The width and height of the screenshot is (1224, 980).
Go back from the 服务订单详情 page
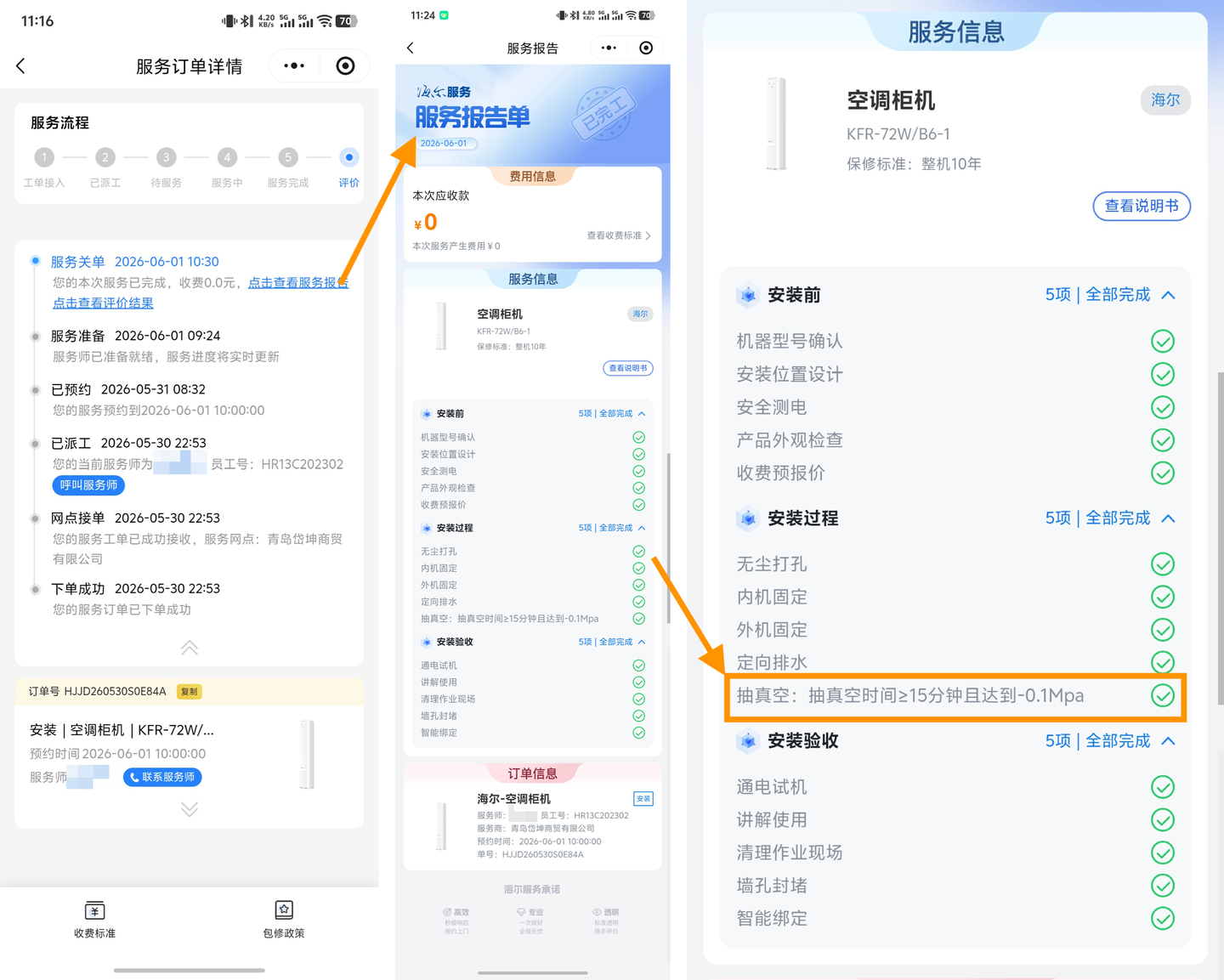(21, 66)
